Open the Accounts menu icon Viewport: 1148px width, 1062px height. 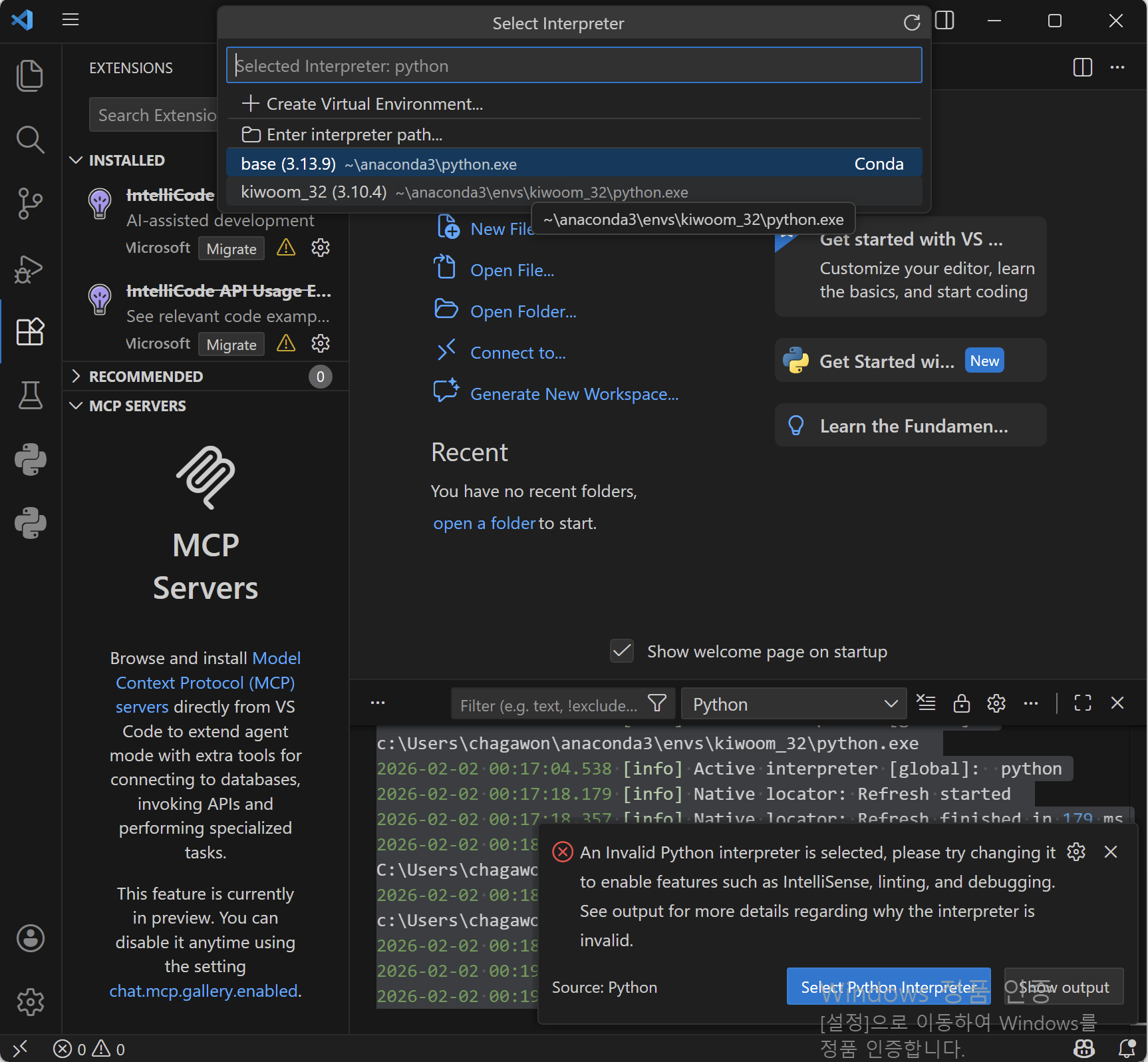[x=30, y=938]
